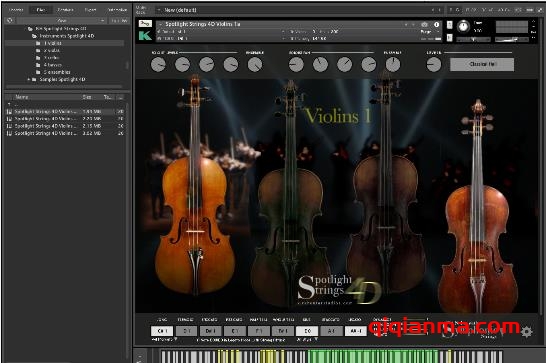546x363 pixels.
Task: Click the instrument volume slider
Action: pyautogui.click(x=512, y=40)
